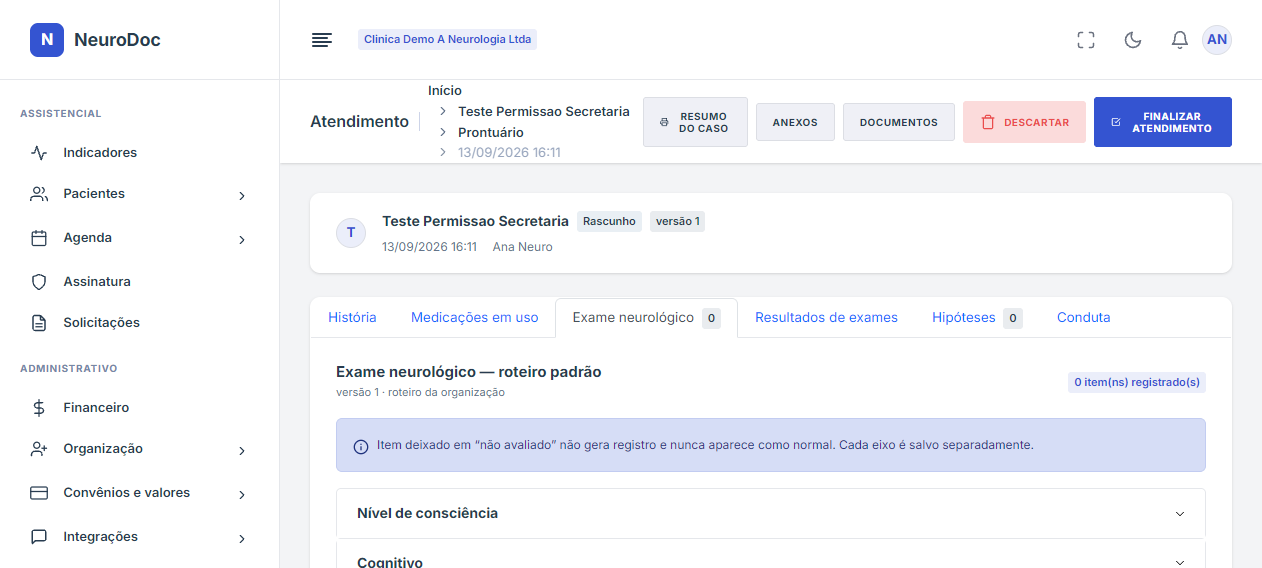The height and width of the screenshot is (568, 1262).
Task: Click the Integrações chat icon
Action: click(39, 537)
